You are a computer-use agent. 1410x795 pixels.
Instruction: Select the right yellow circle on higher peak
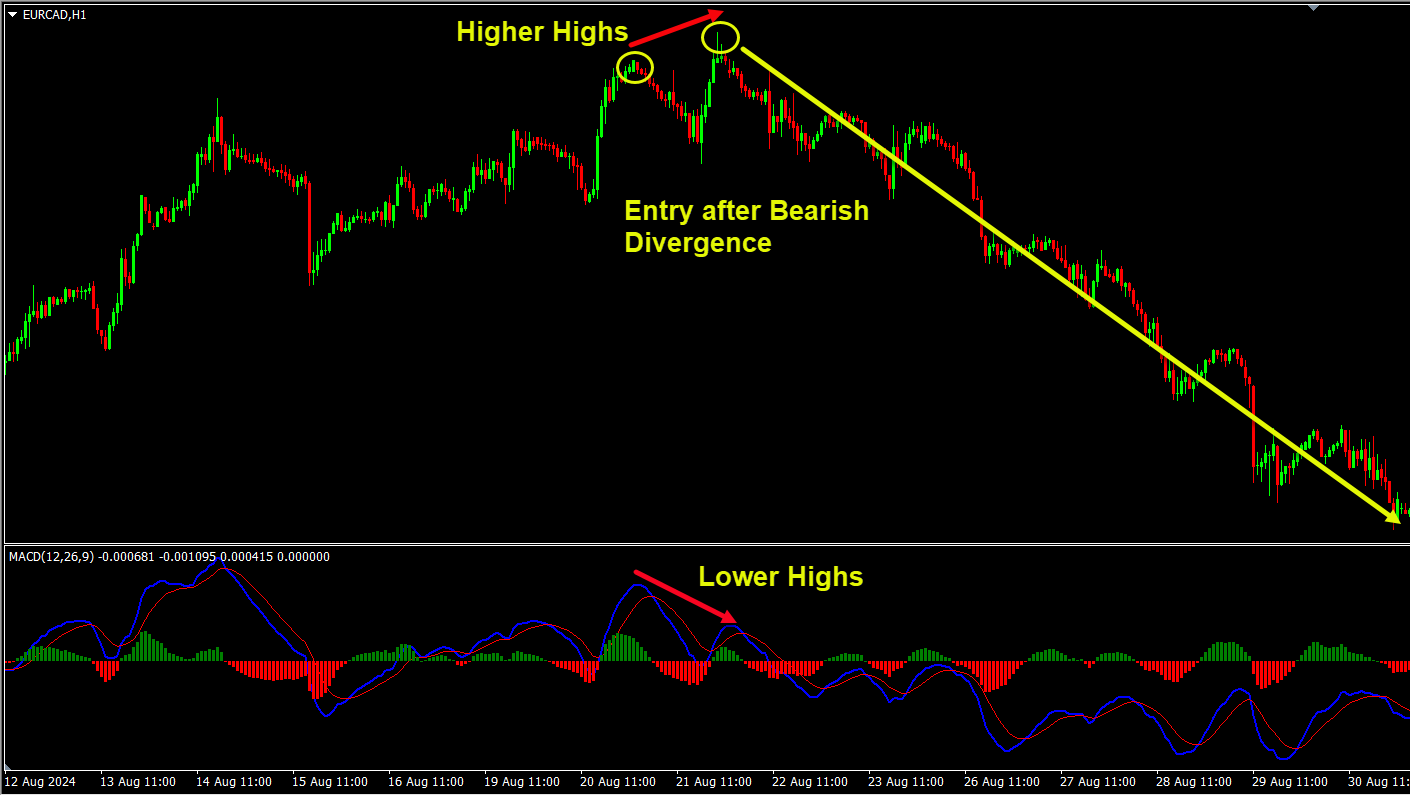pos(720,38)
